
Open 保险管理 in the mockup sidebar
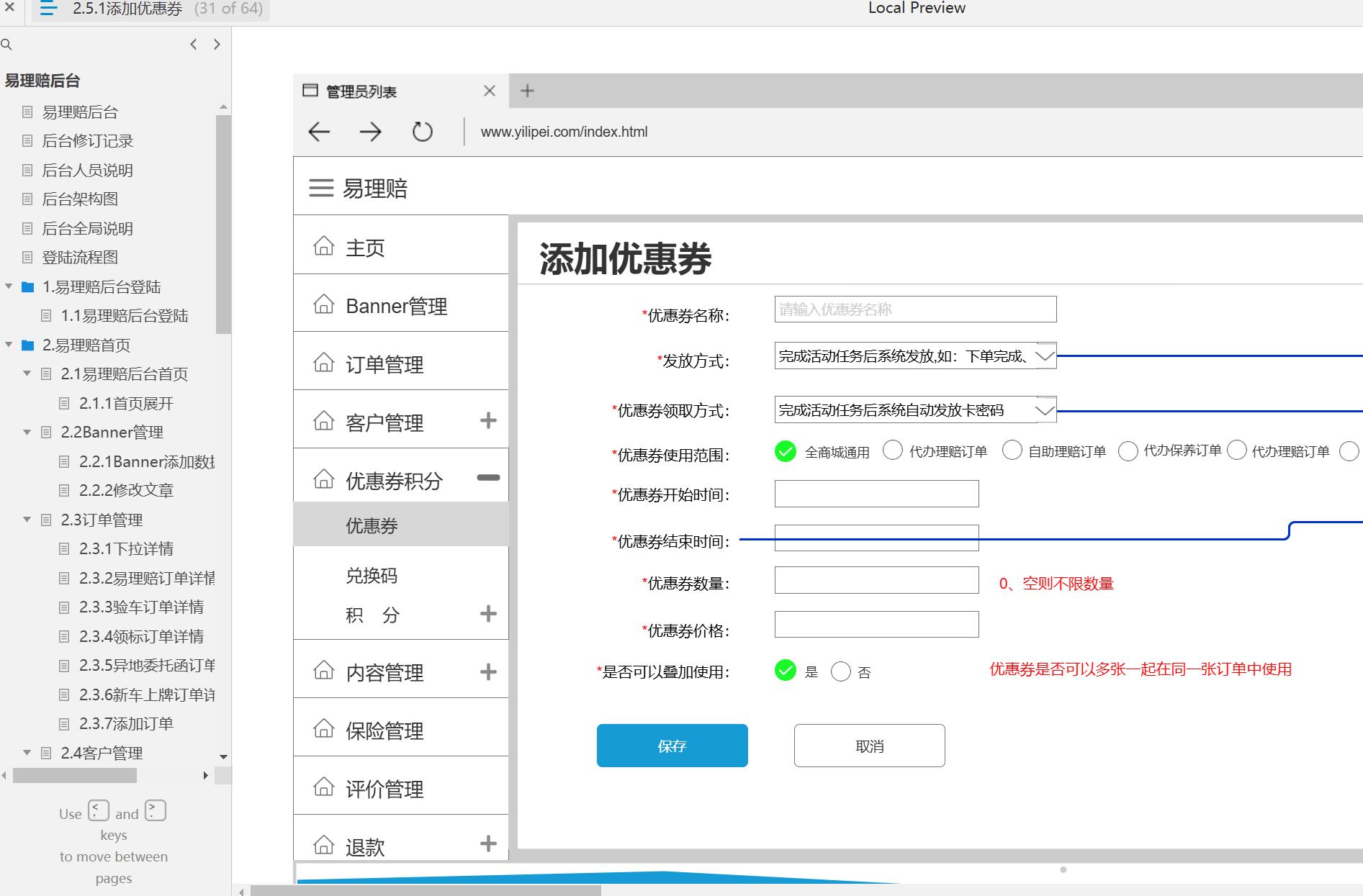click(401, 728)
